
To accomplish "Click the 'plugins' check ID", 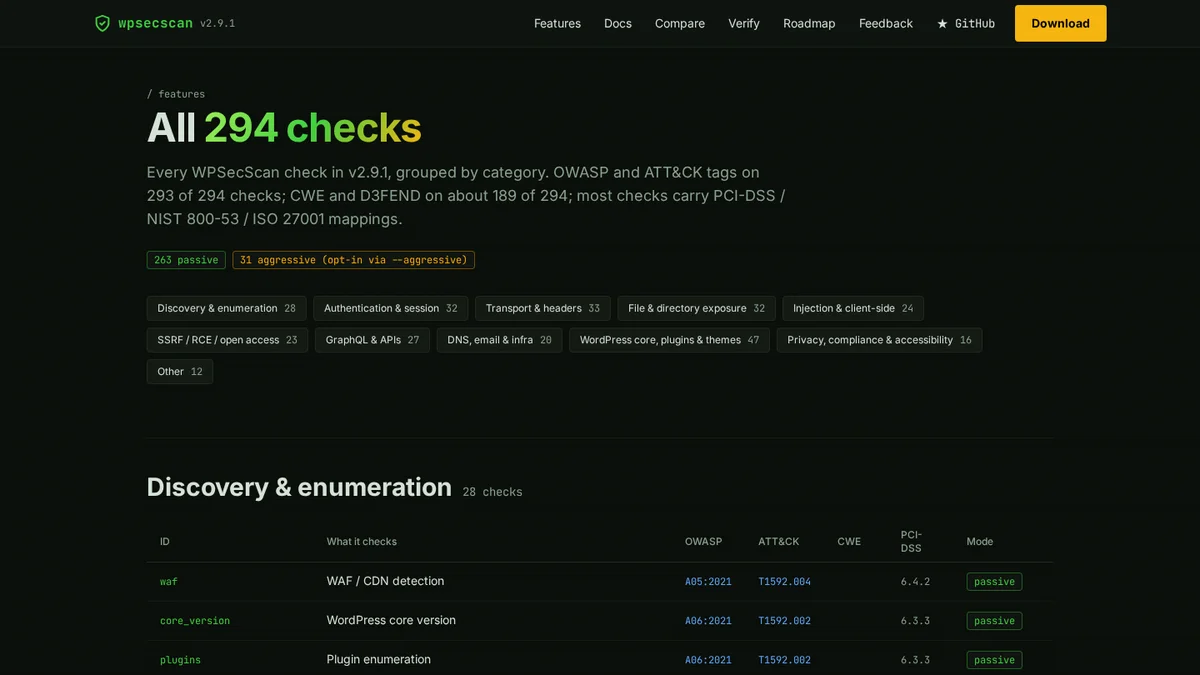I will pos(180,660).
